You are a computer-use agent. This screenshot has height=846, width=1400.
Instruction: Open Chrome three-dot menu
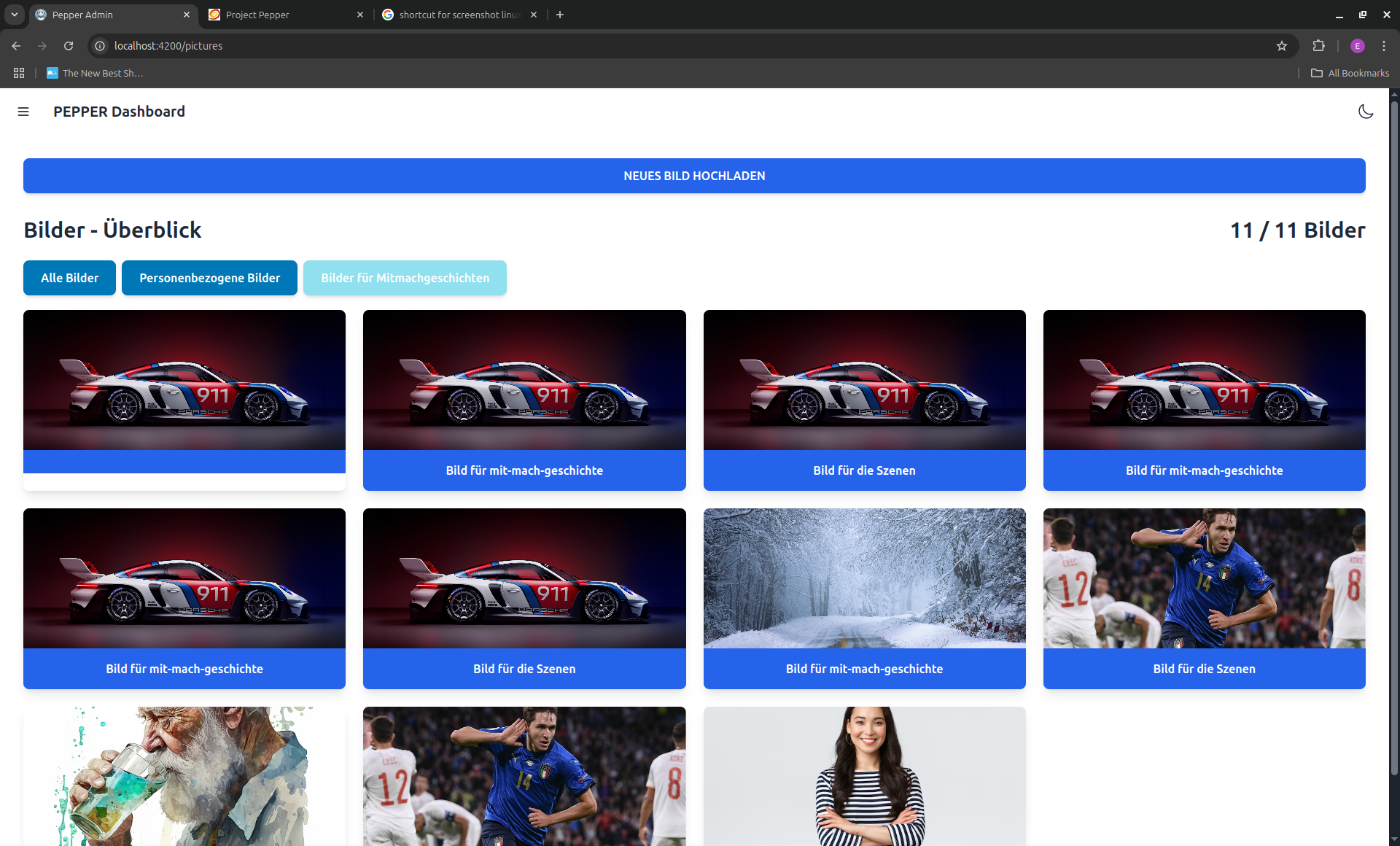coord(1384,46)
